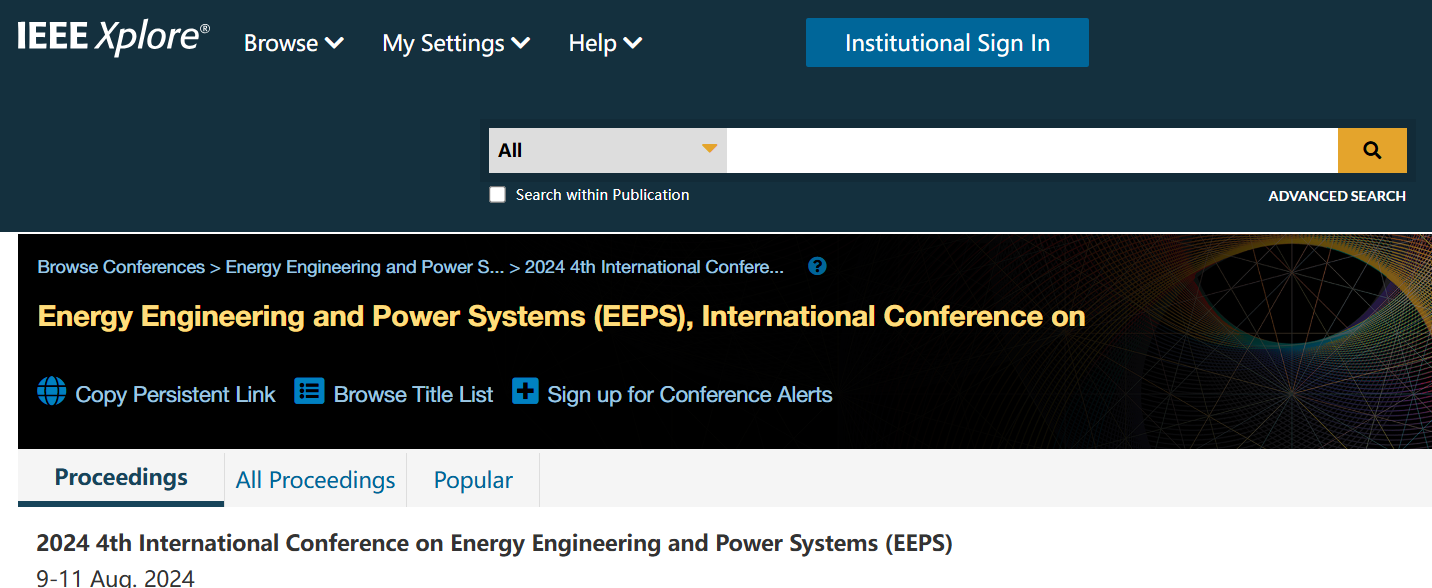The width and height of the screenshot is (1432, 588).
Task: Click the help question mark icon in breadcrumb
Action: (817, 266)
